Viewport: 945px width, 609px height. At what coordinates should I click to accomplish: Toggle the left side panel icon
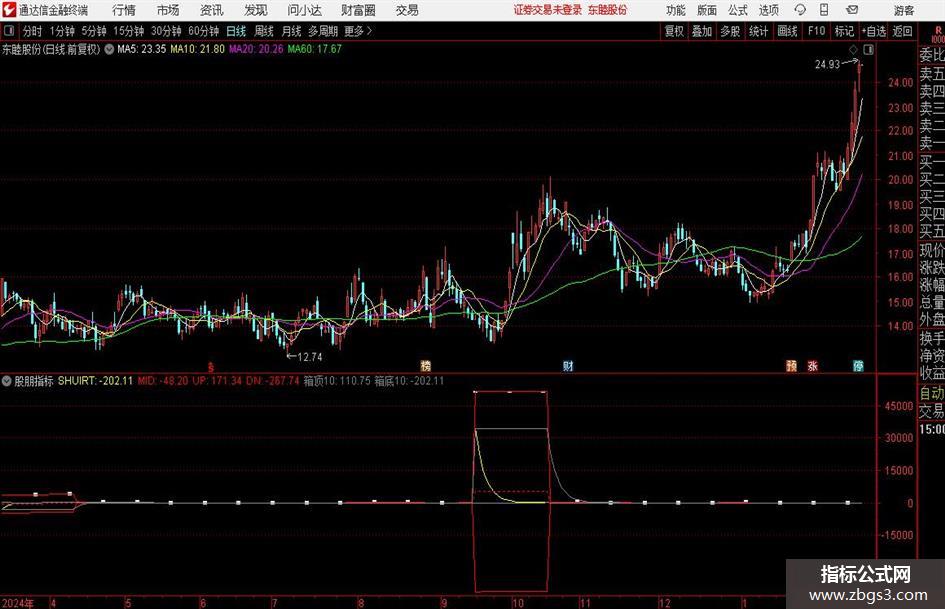(x=8, y=31)
